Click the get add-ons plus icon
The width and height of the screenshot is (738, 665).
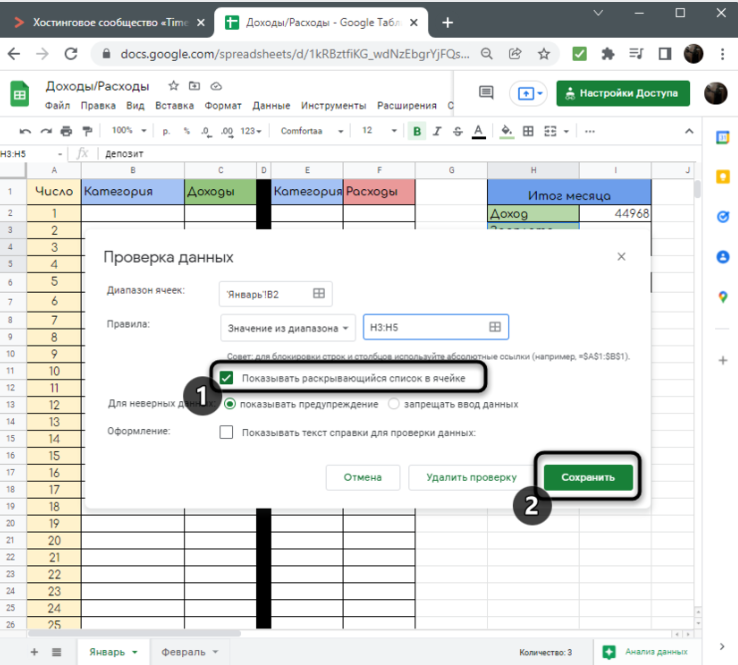tap(723, 361)
